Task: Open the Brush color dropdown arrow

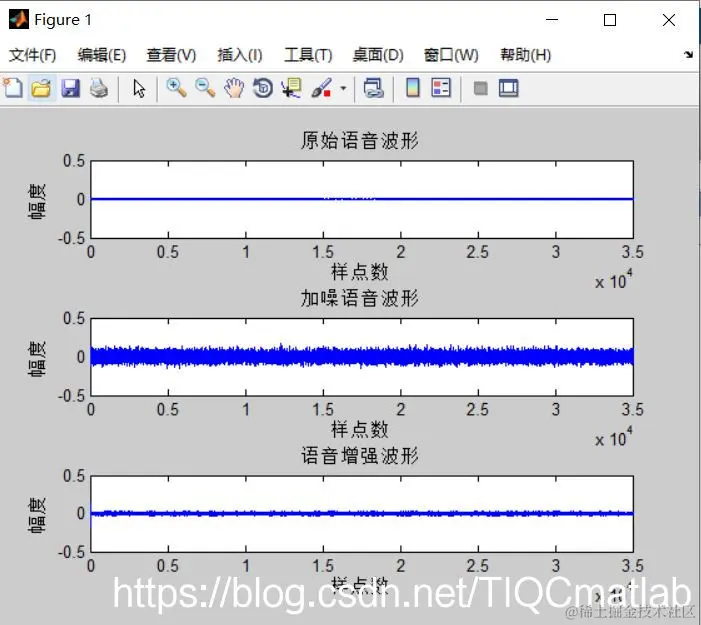Action: [343, 88]
